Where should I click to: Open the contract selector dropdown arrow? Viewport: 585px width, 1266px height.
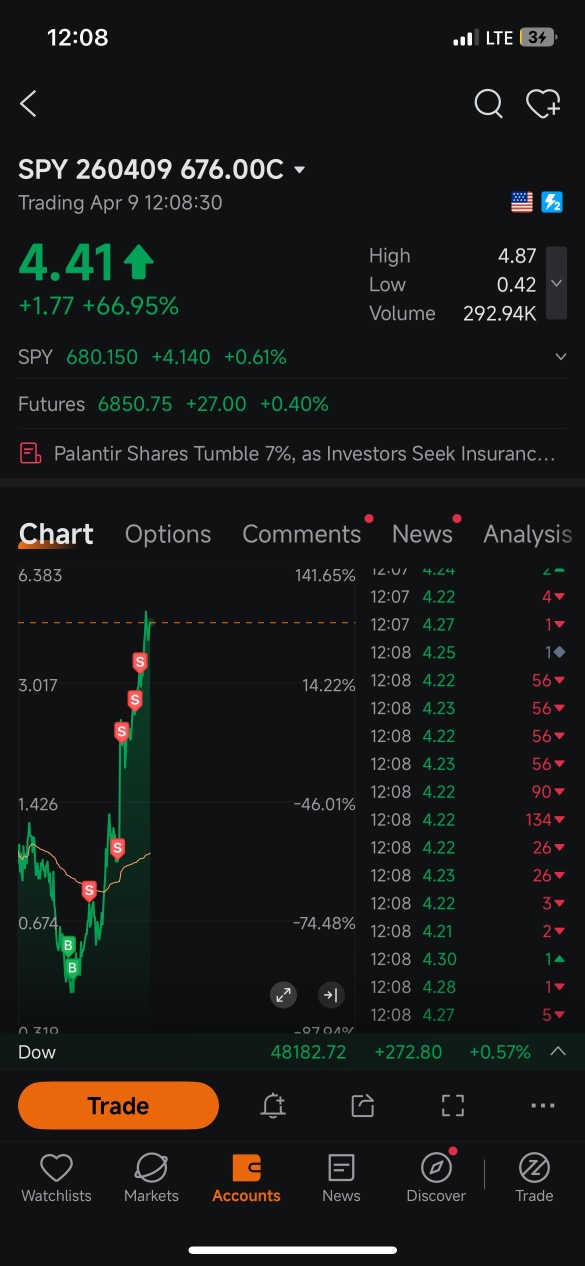[299, 170]
